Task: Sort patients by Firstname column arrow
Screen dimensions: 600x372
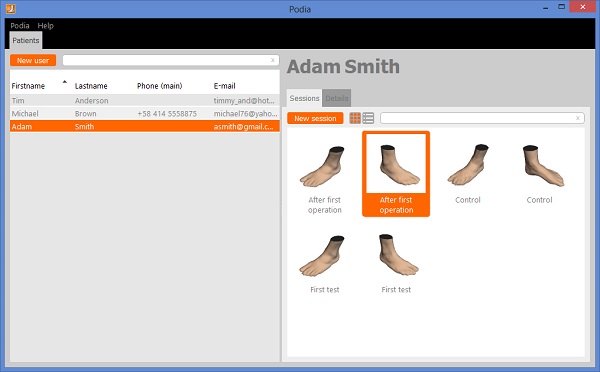Action: tap(65, 82)
